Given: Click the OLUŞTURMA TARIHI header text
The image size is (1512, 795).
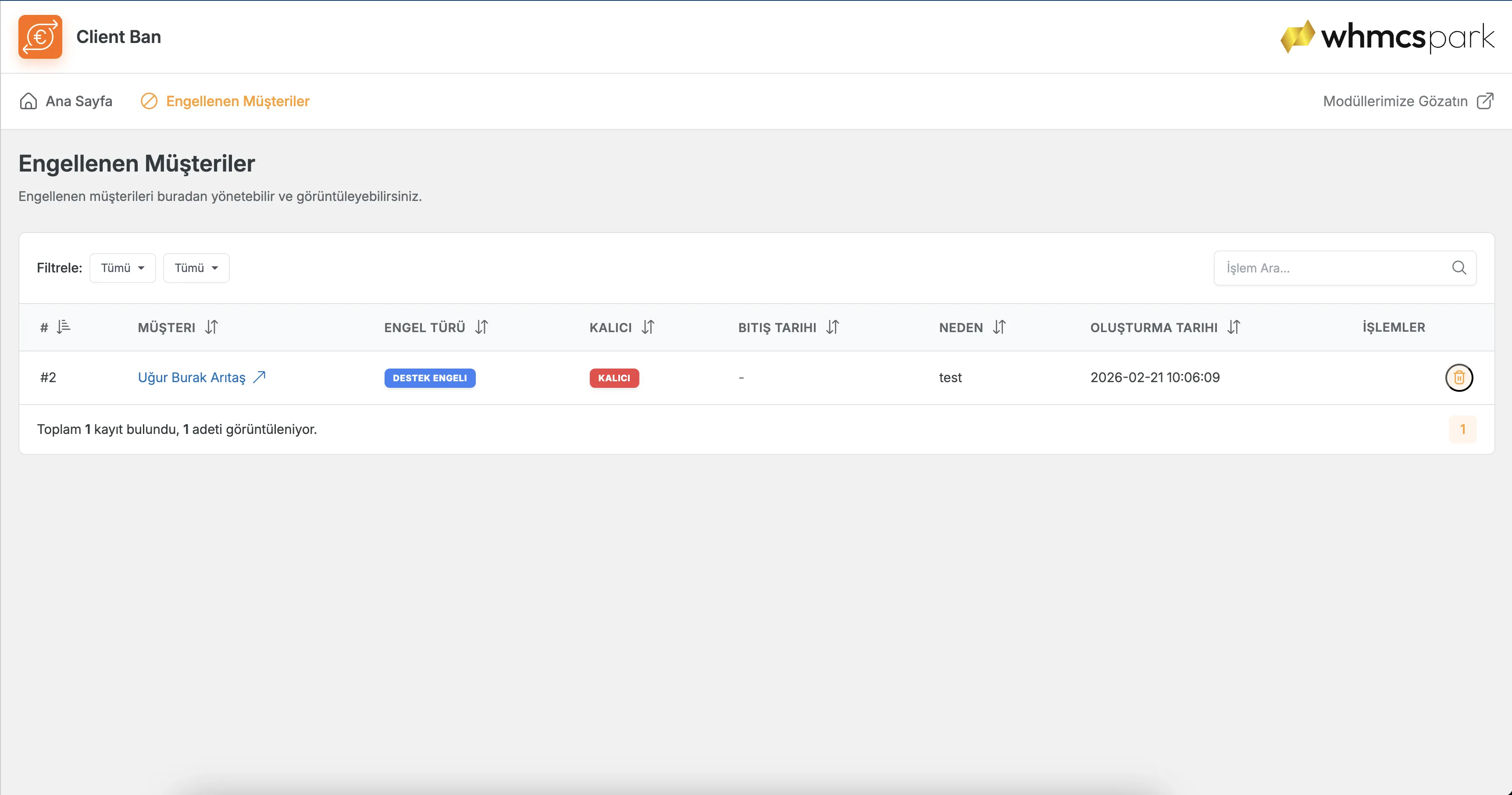Looking at the screenshot, I should click(x=1154, y=328).
